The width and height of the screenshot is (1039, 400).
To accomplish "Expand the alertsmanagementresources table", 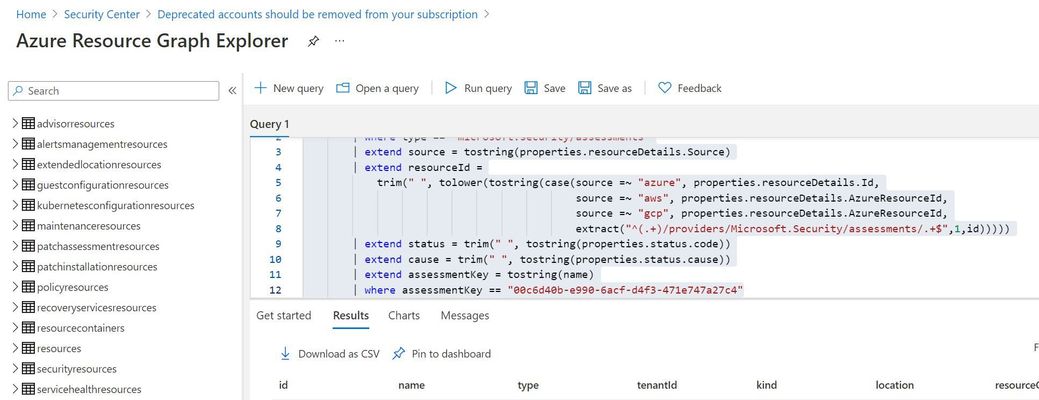I will pos(15,144).
